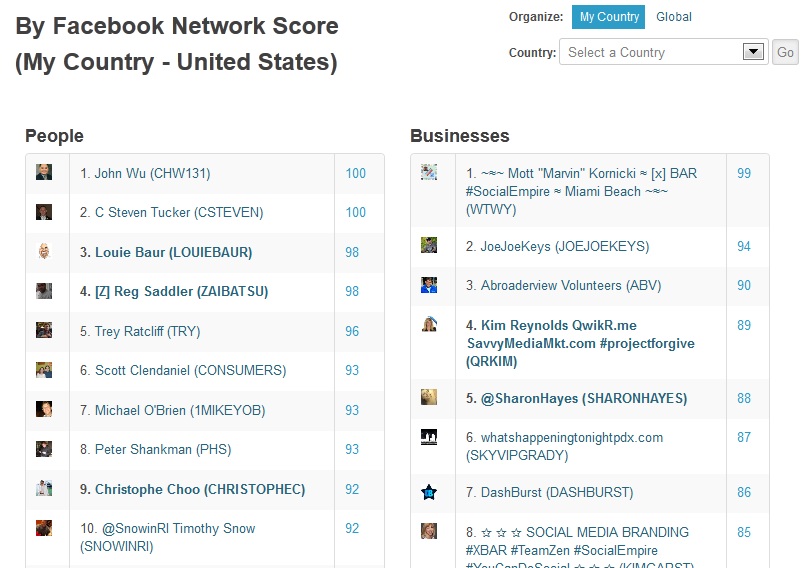This screenshot has height=568, width=805.
Task: Open Louie Baur's avatar thumbnail
Action: (44, 251)
